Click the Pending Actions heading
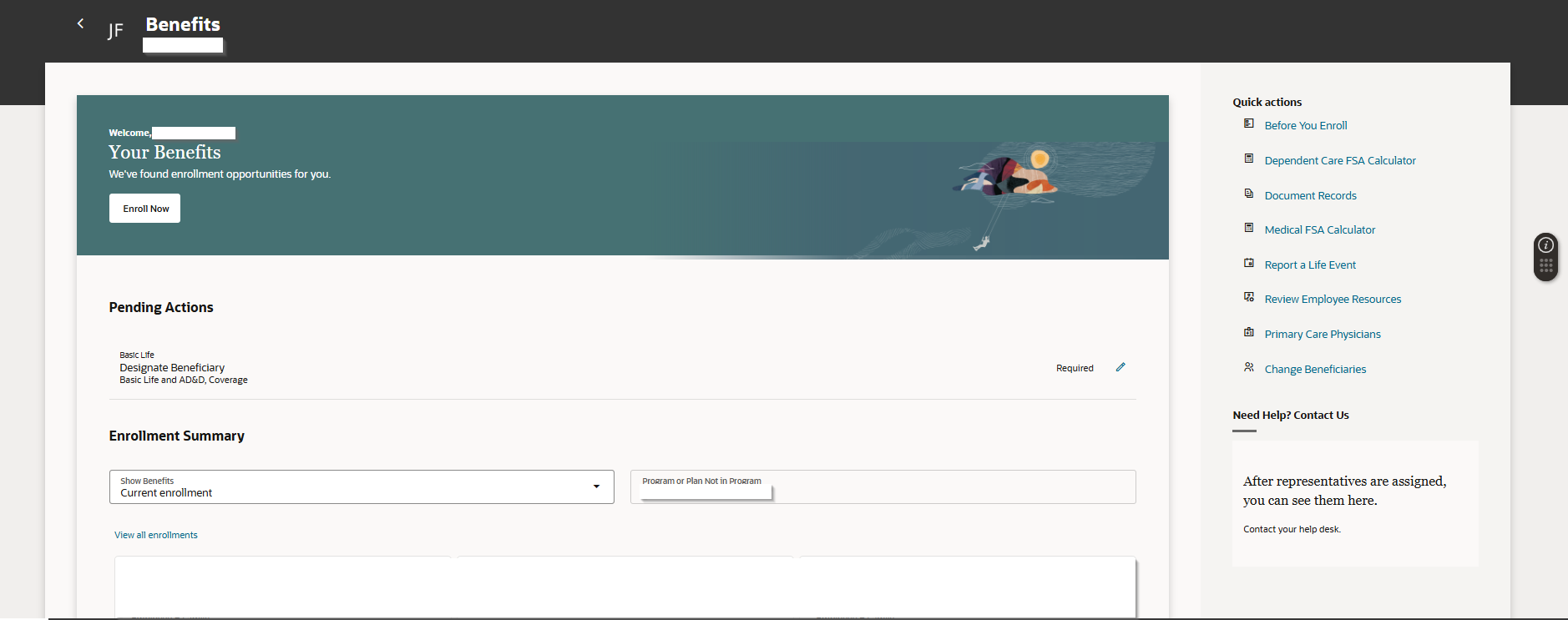1568x620 pixels. pyautogui.click(x=161, y=307)
